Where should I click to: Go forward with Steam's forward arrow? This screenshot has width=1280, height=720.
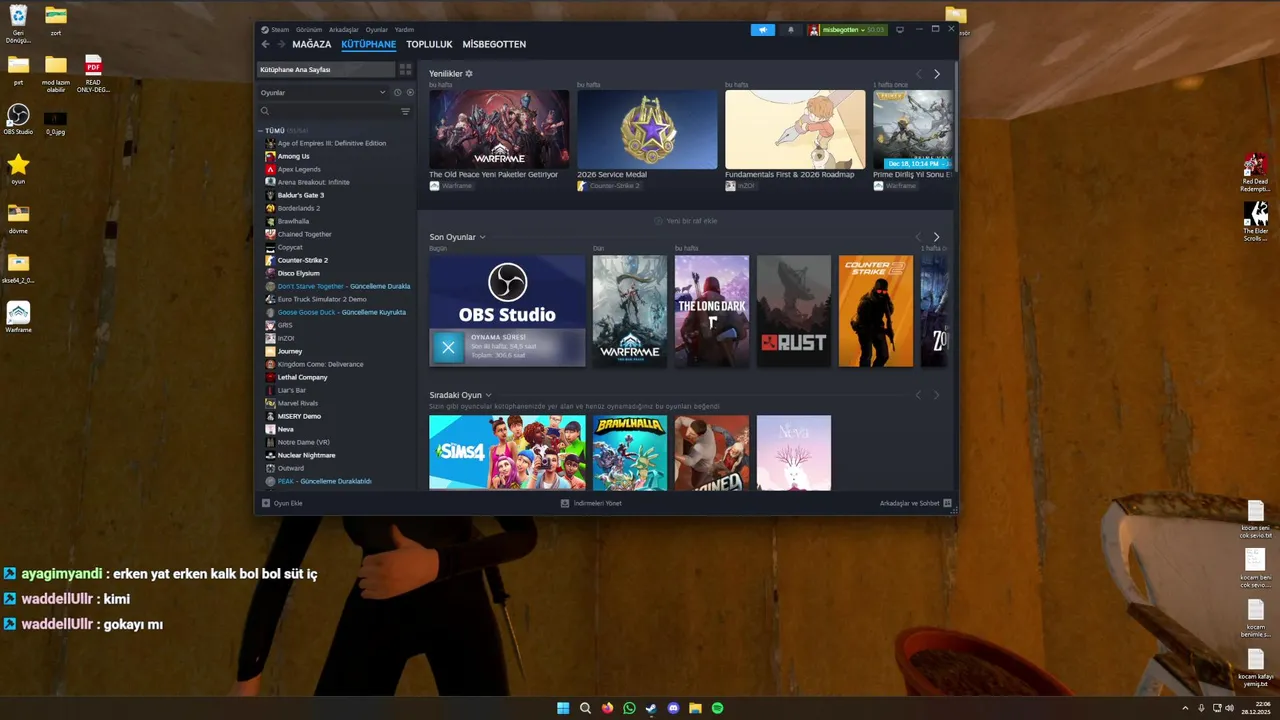point(281,44)
